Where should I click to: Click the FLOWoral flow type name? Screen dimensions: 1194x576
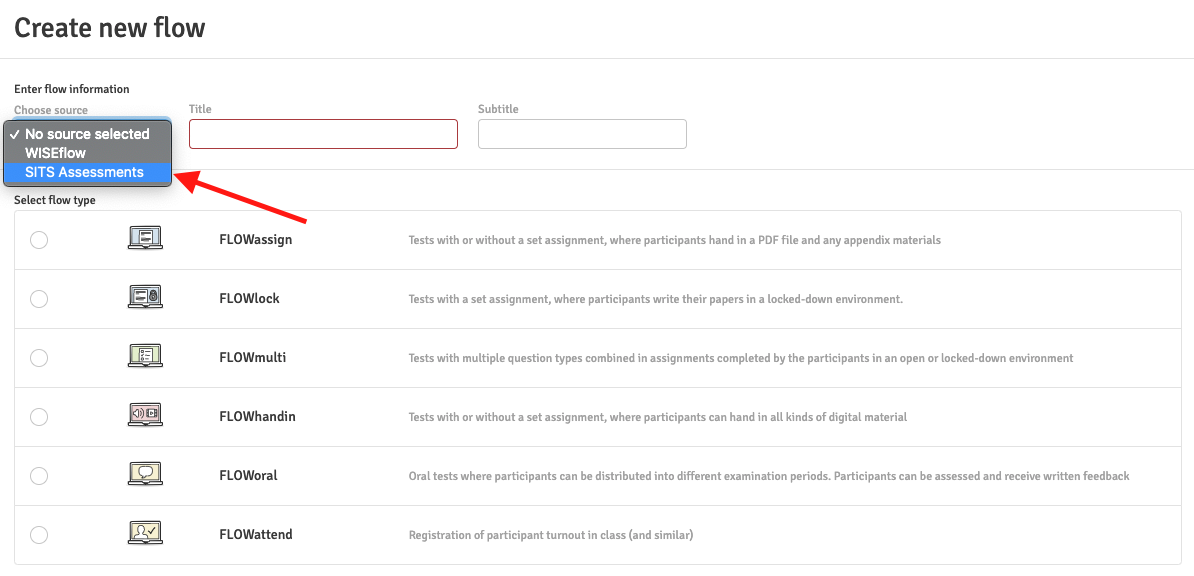248,476
